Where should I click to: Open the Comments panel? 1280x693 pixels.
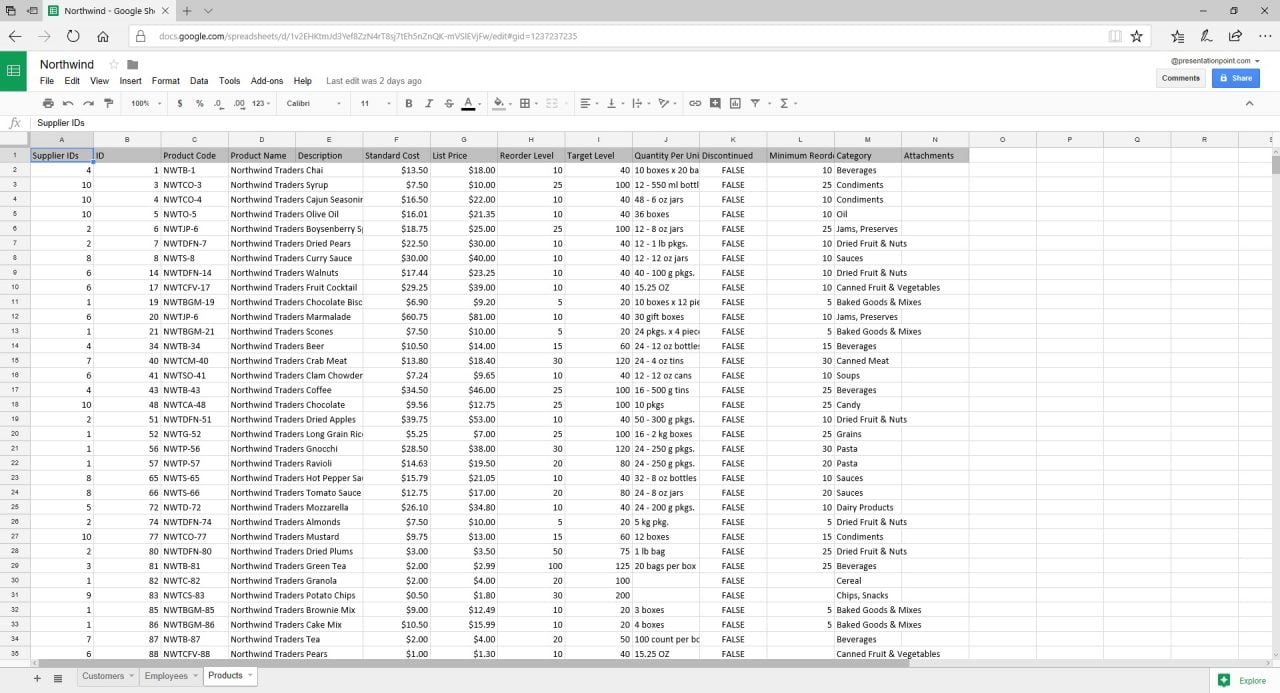(x=1181, y=78)
